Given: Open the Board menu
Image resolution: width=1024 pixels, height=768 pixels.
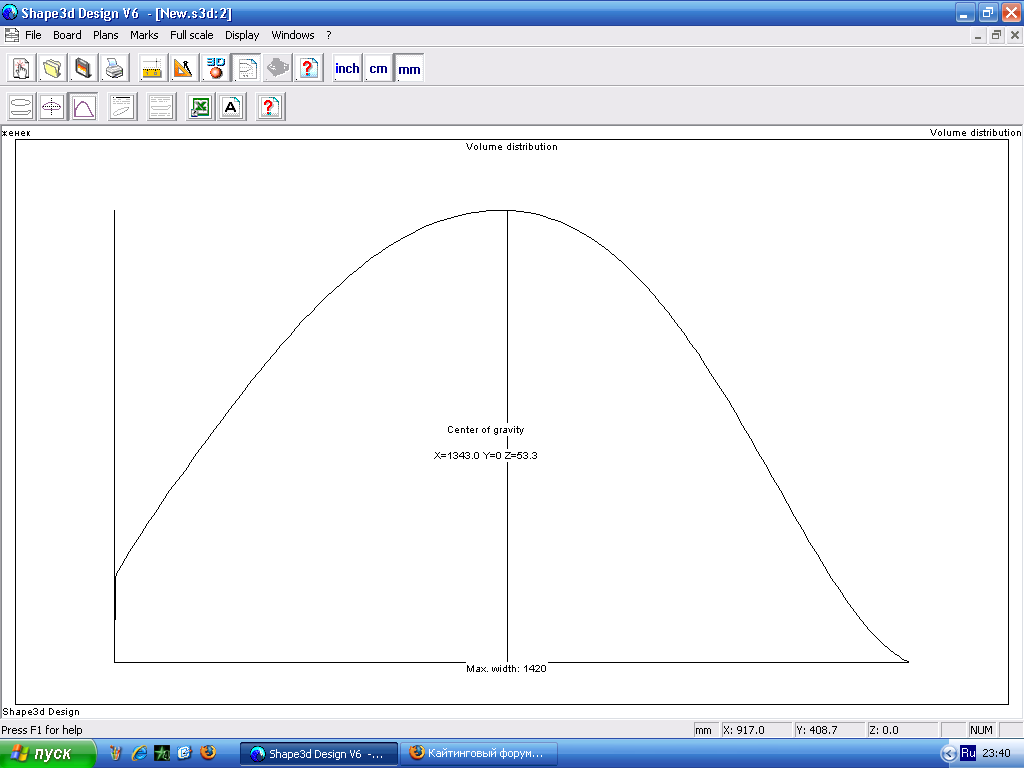Looking at the screenshot, I should [67, 35].
